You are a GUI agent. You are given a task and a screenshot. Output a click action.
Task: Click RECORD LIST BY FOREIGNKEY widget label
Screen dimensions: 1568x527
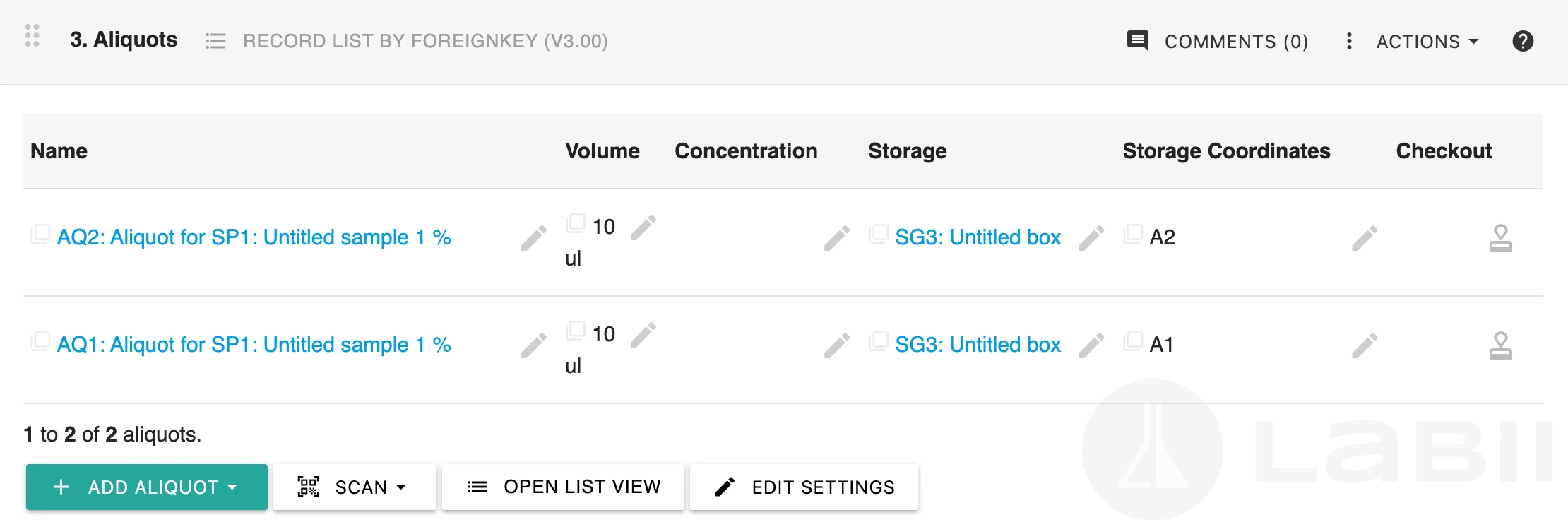(x=425, y=41)
